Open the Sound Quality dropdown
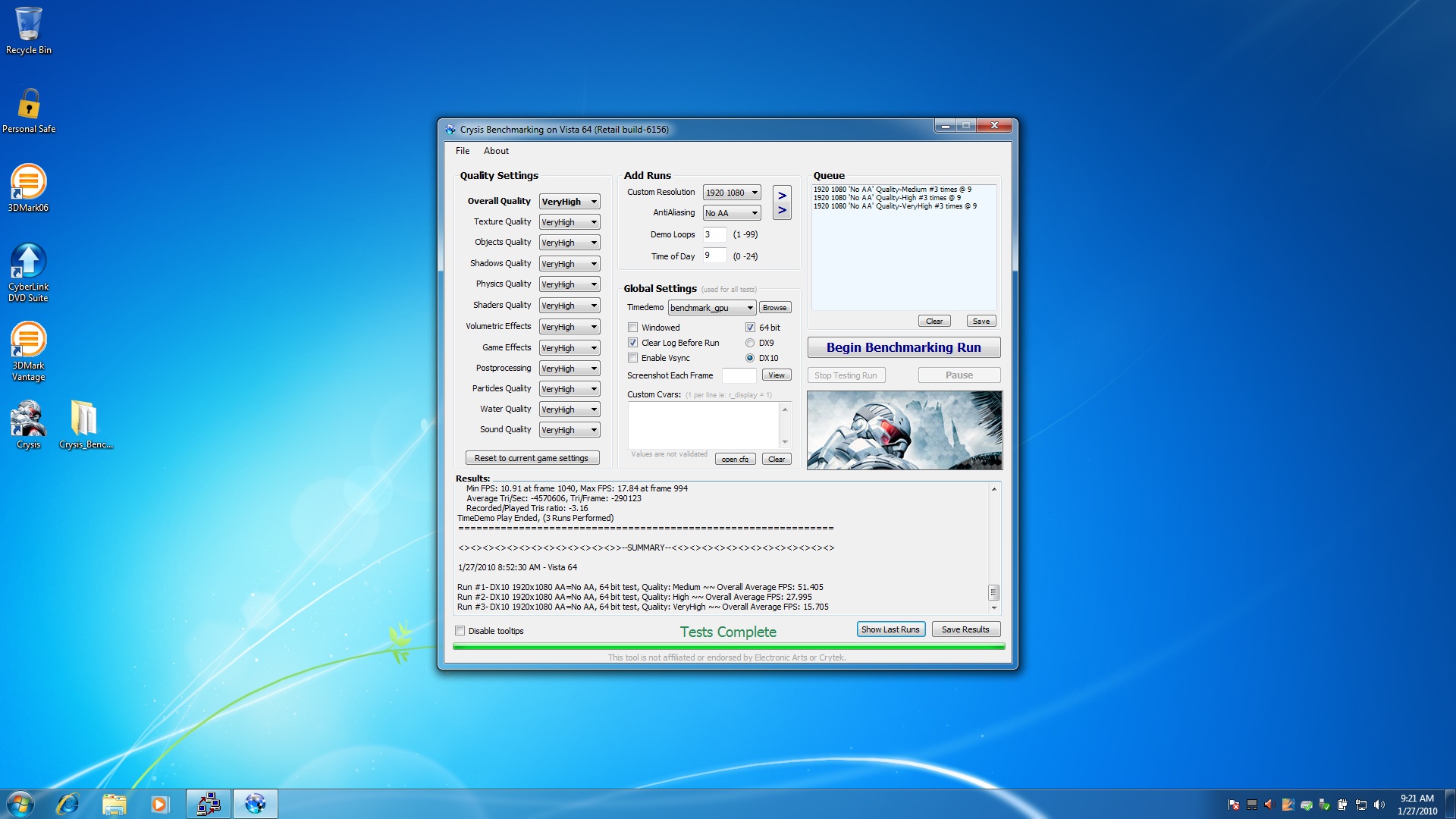This screenshot has width=1456, height=819. [570, 430]
